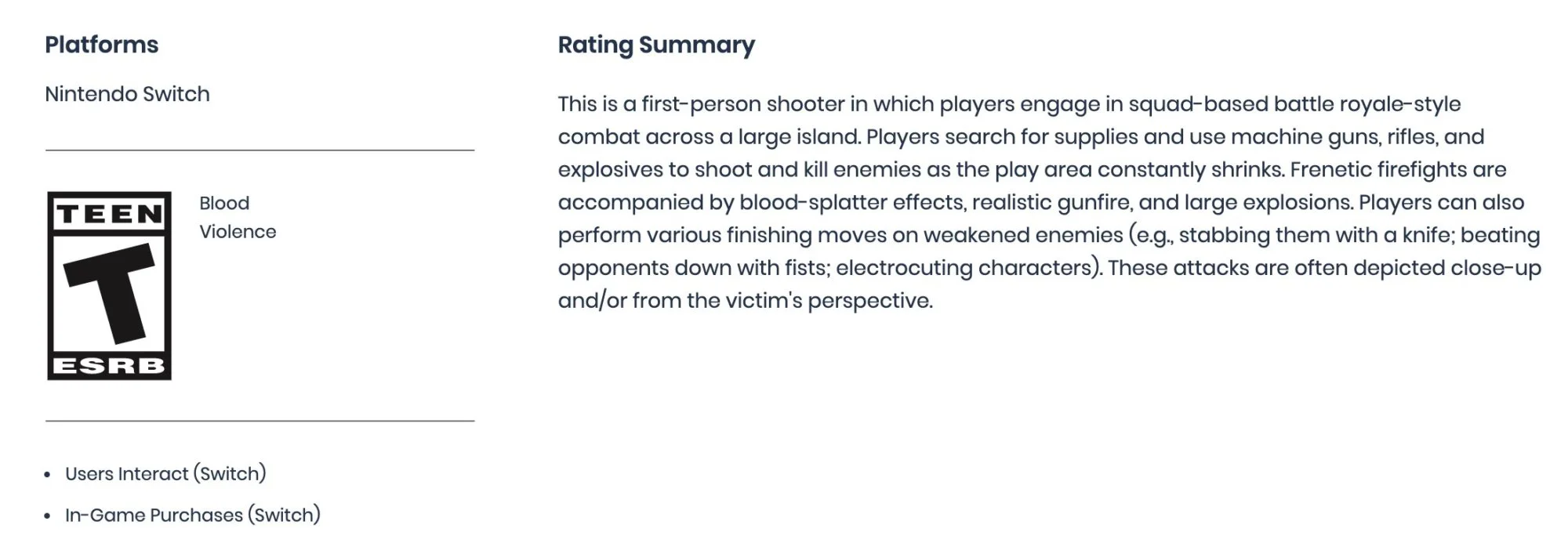1568x550 pixels.
Task: Click the ESRB text at badge bottom
Action: (x=109, y=366)
